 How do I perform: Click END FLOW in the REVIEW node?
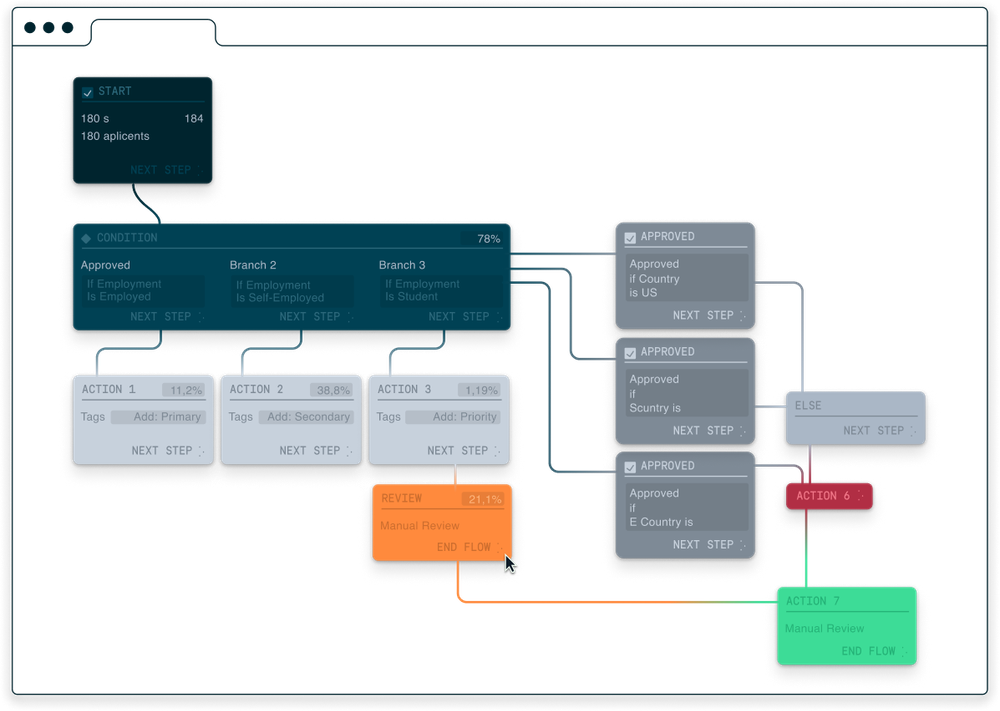point(464,546)
